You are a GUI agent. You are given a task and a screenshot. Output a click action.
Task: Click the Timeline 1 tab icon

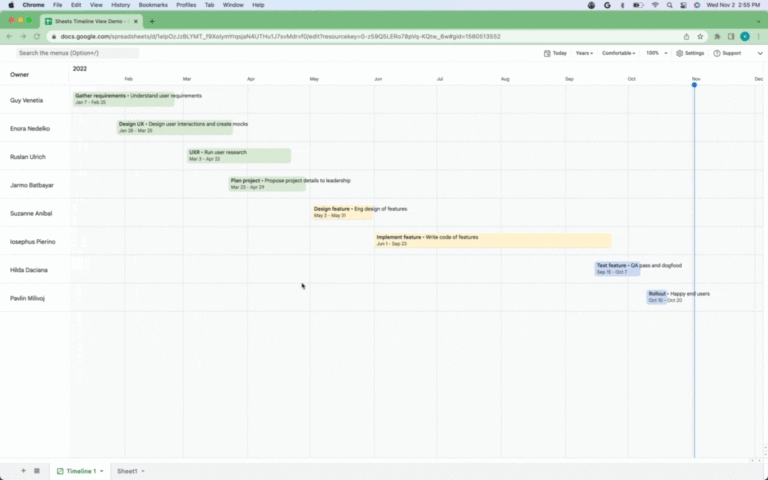point(60,471)
